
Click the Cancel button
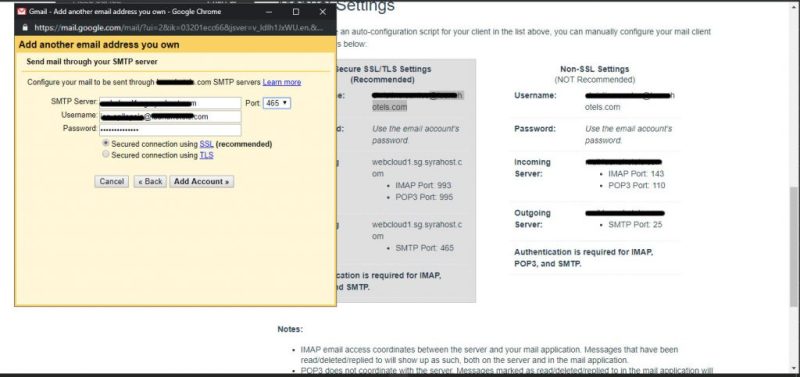click(x=111, y=181)
